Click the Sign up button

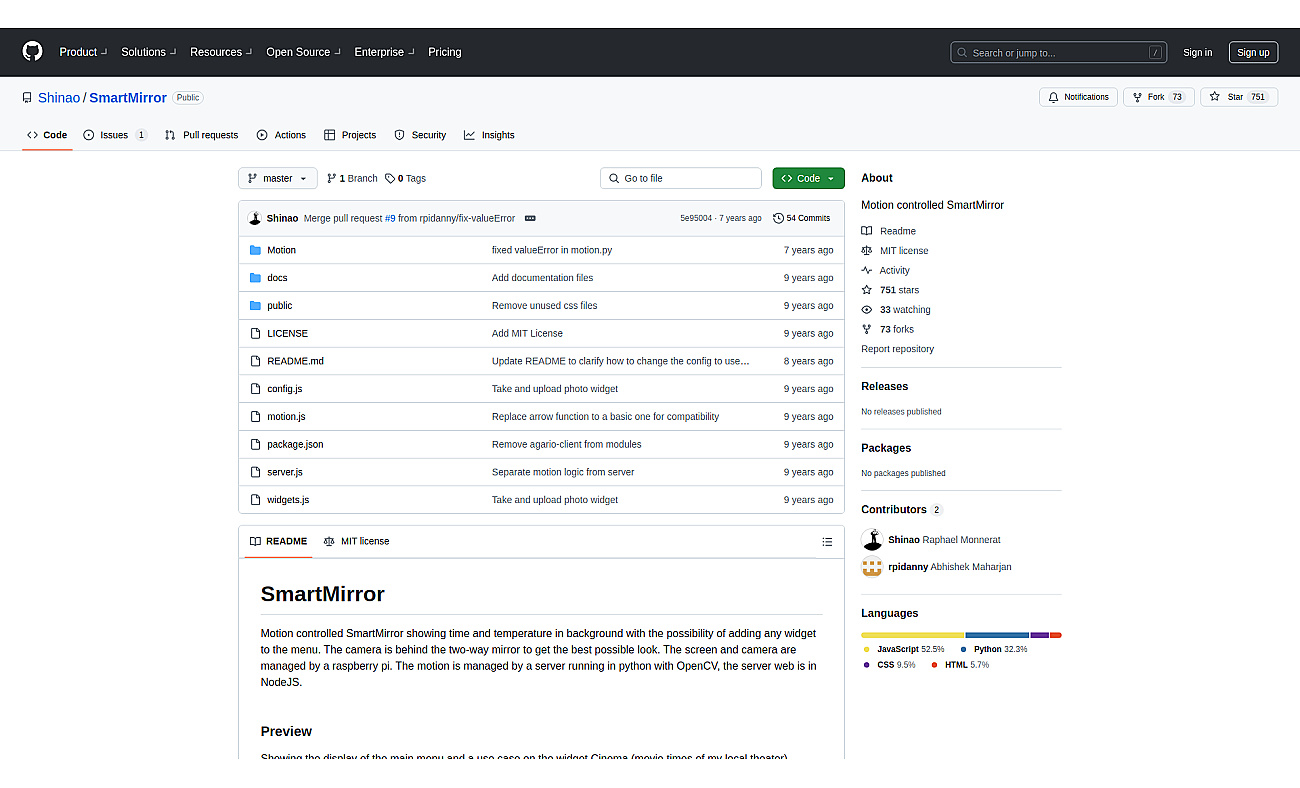(x=1252, y=52)
